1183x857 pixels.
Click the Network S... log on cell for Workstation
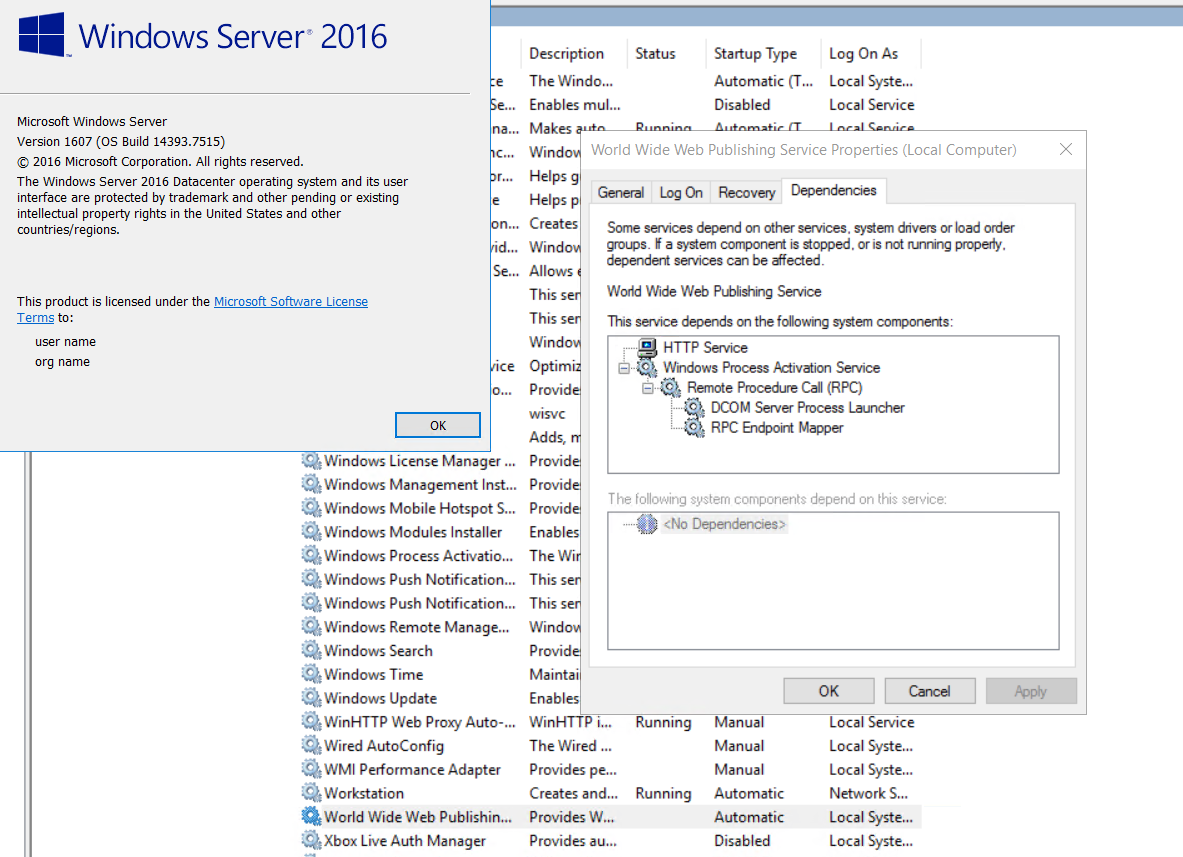[x=868, y=793]
